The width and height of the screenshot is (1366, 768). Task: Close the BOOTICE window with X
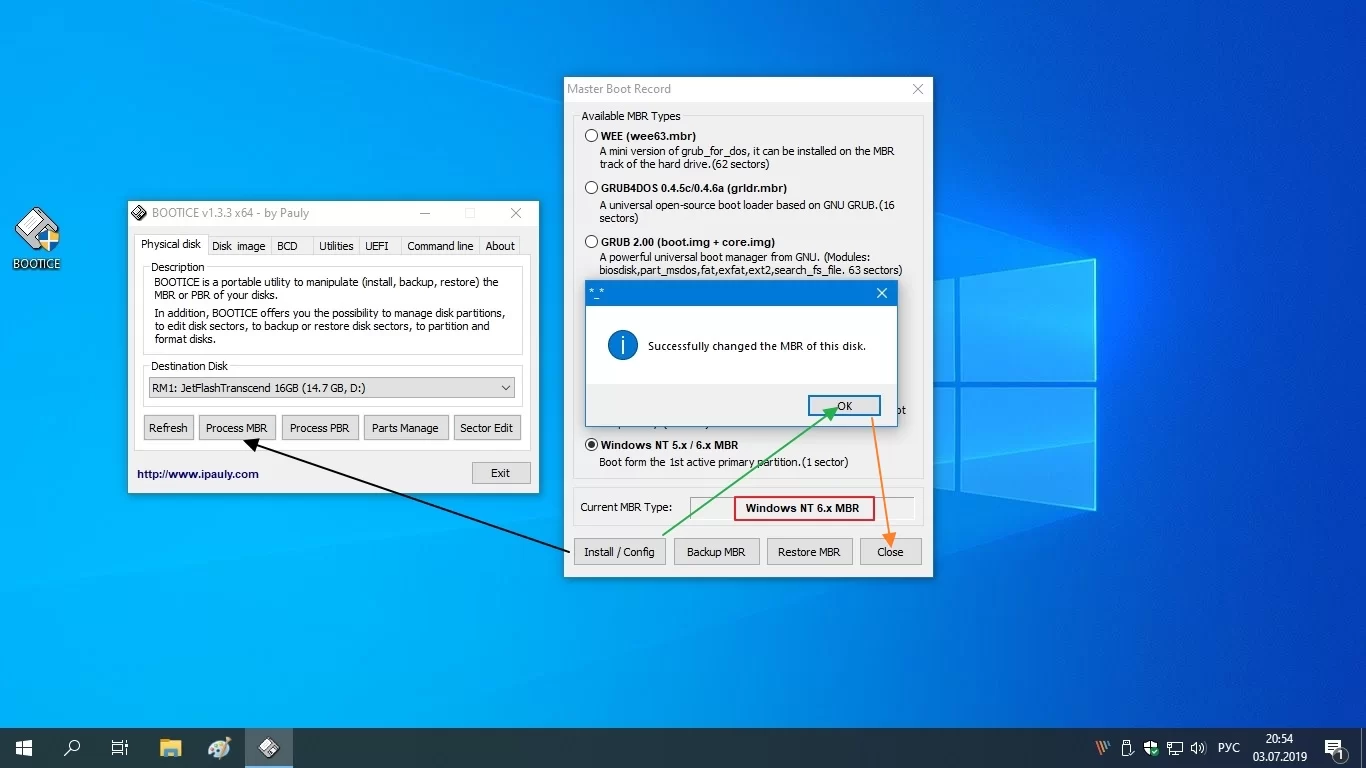coord(516,213)
